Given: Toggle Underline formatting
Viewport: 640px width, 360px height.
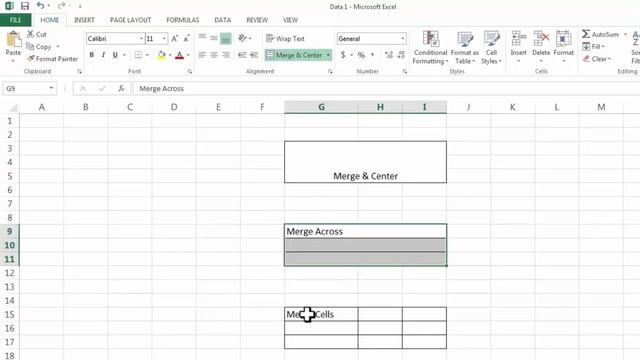Looking at the screenshot, I should coord(115,55).
